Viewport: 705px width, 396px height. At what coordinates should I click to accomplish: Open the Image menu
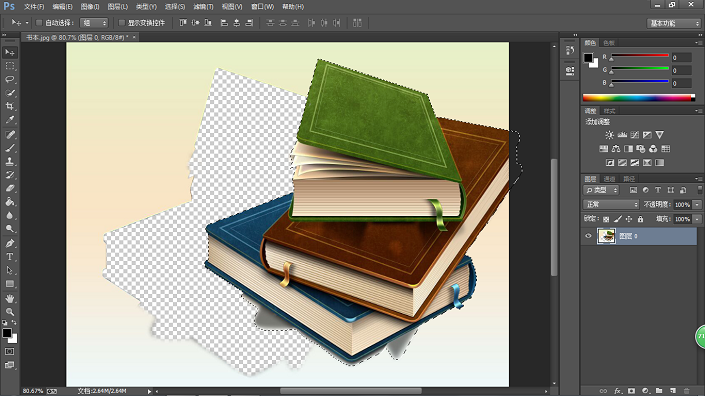click(90, 7)
